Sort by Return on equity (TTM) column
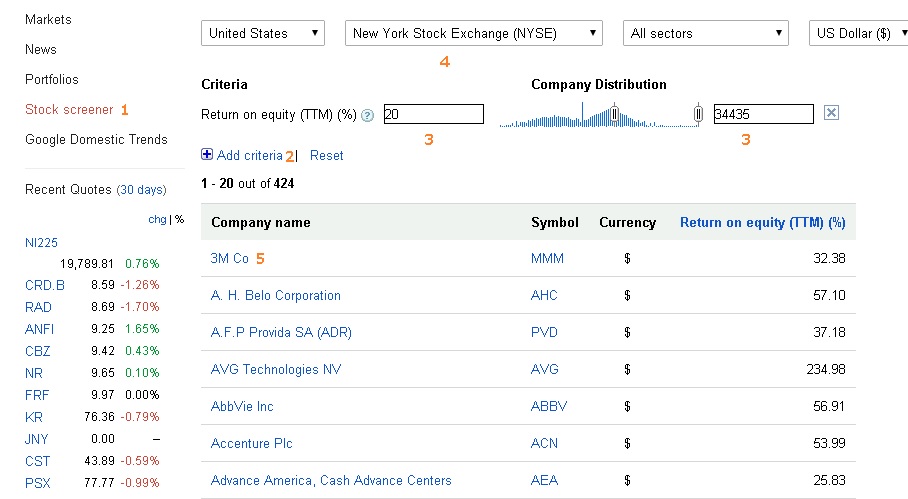Viewport: 908px width, 499px height. click(x=762, y=222)
